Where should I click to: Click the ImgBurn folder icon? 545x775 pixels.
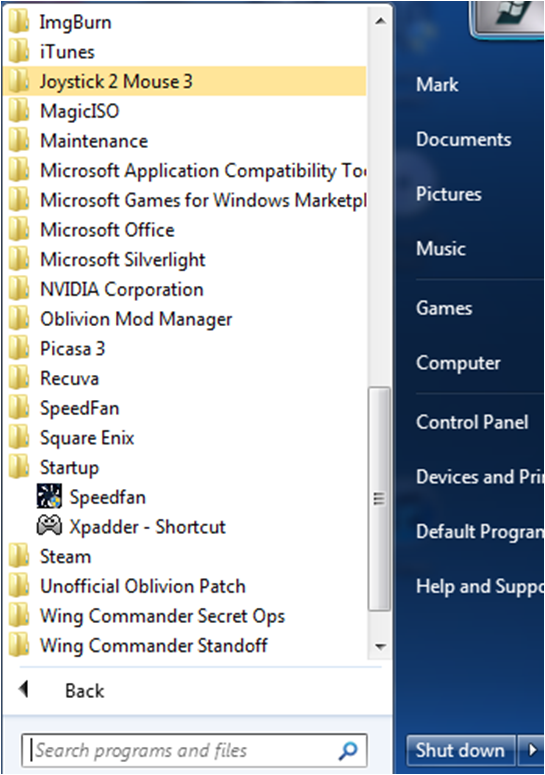click(19, 22)
